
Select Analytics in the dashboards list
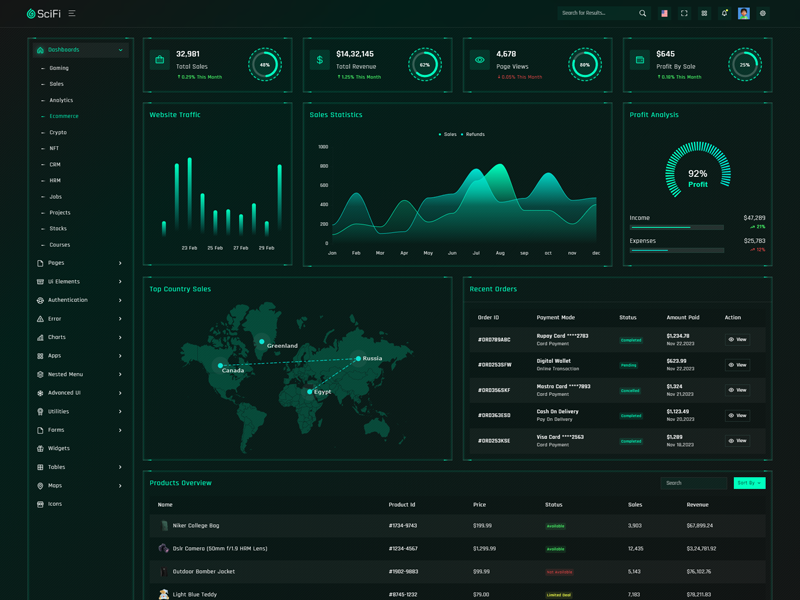pyautogui.click(x=61, y=100)
